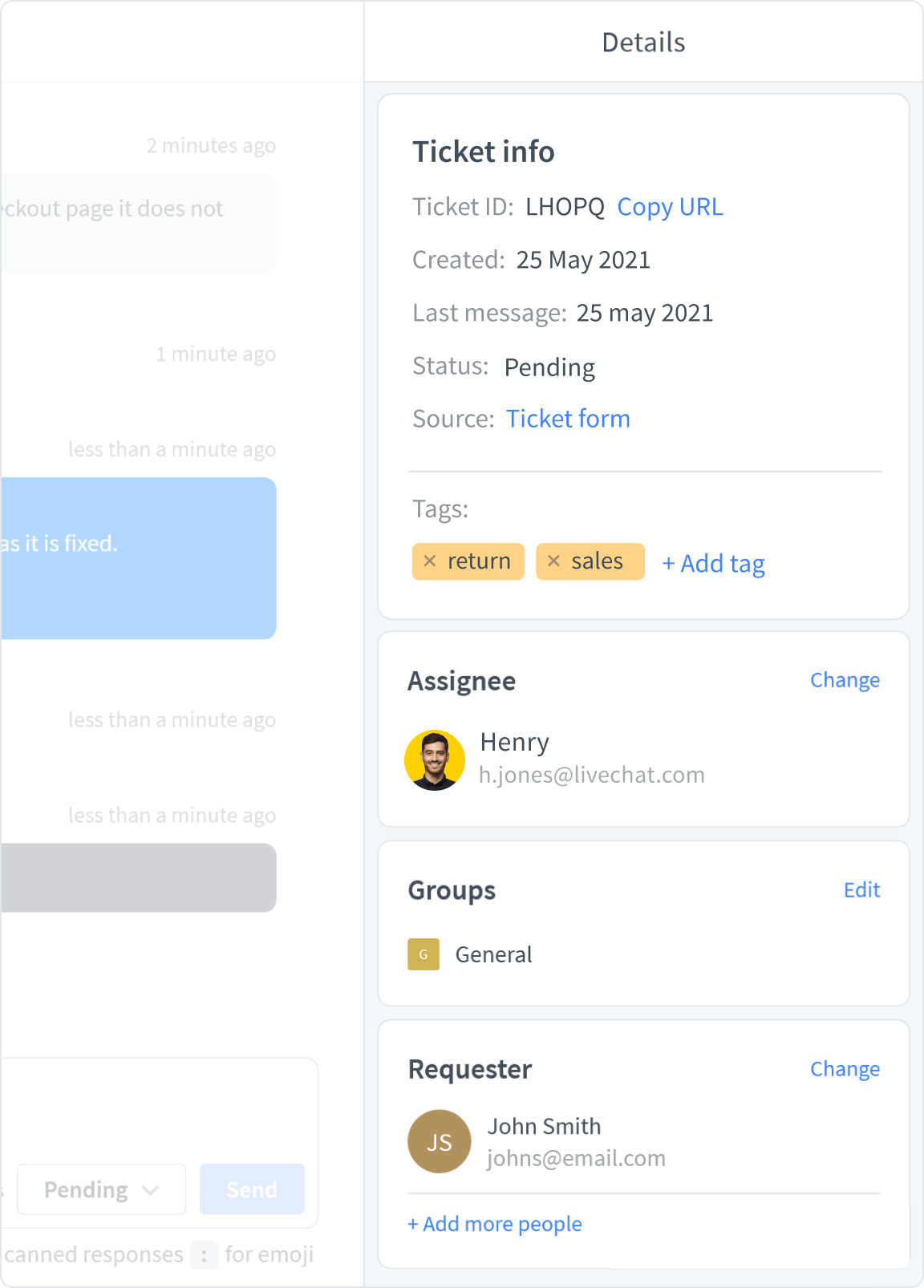
Task: Change the Requester
Action: coord(845,1069)
